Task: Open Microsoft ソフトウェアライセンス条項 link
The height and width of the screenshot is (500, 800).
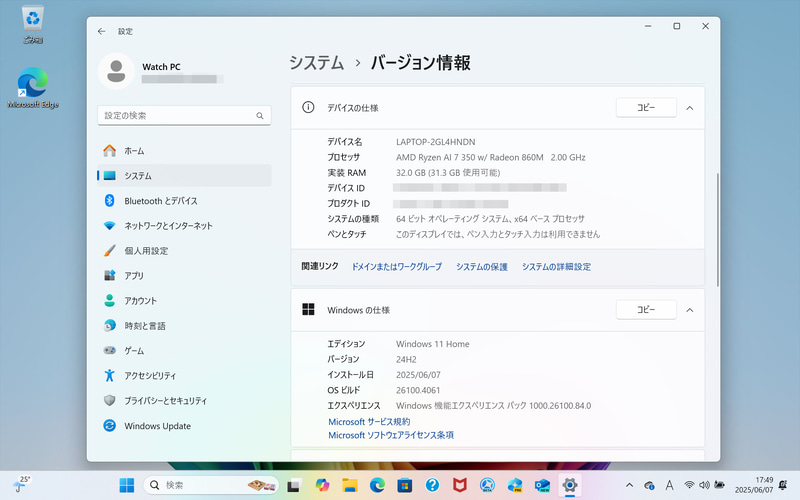Action: [x=391, y=435]
